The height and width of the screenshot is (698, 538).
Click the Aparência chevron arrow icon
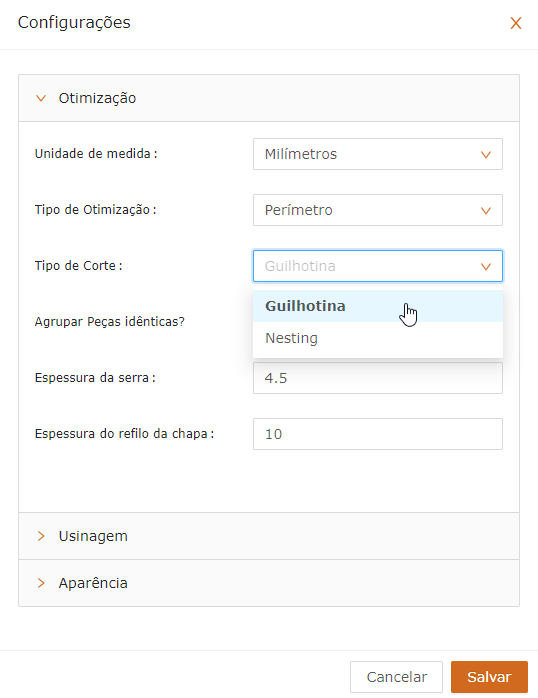tap(41, 583)
